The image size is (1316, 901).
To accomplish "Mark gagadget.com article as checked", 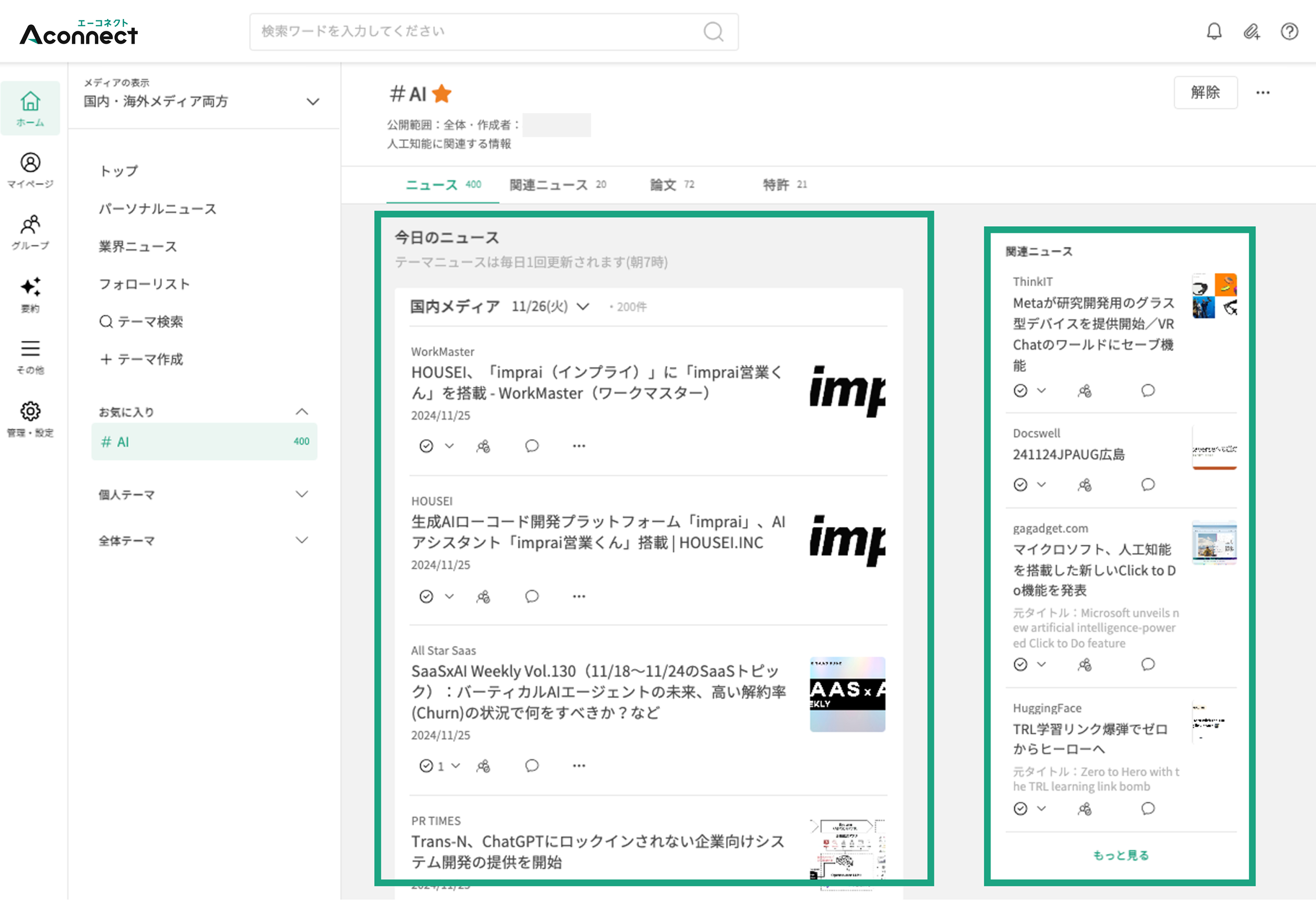I will [x=1020, y=665].
